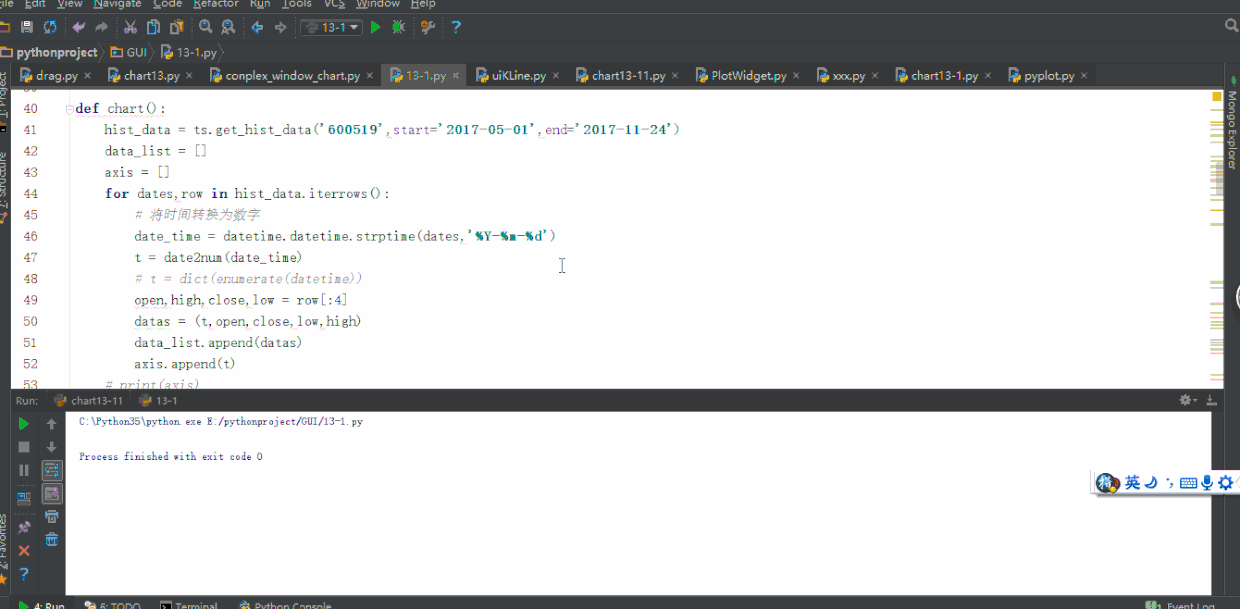Print console output with the printer icon
The width and height of the screenshot is (1240, 609).
pos(52,517)
